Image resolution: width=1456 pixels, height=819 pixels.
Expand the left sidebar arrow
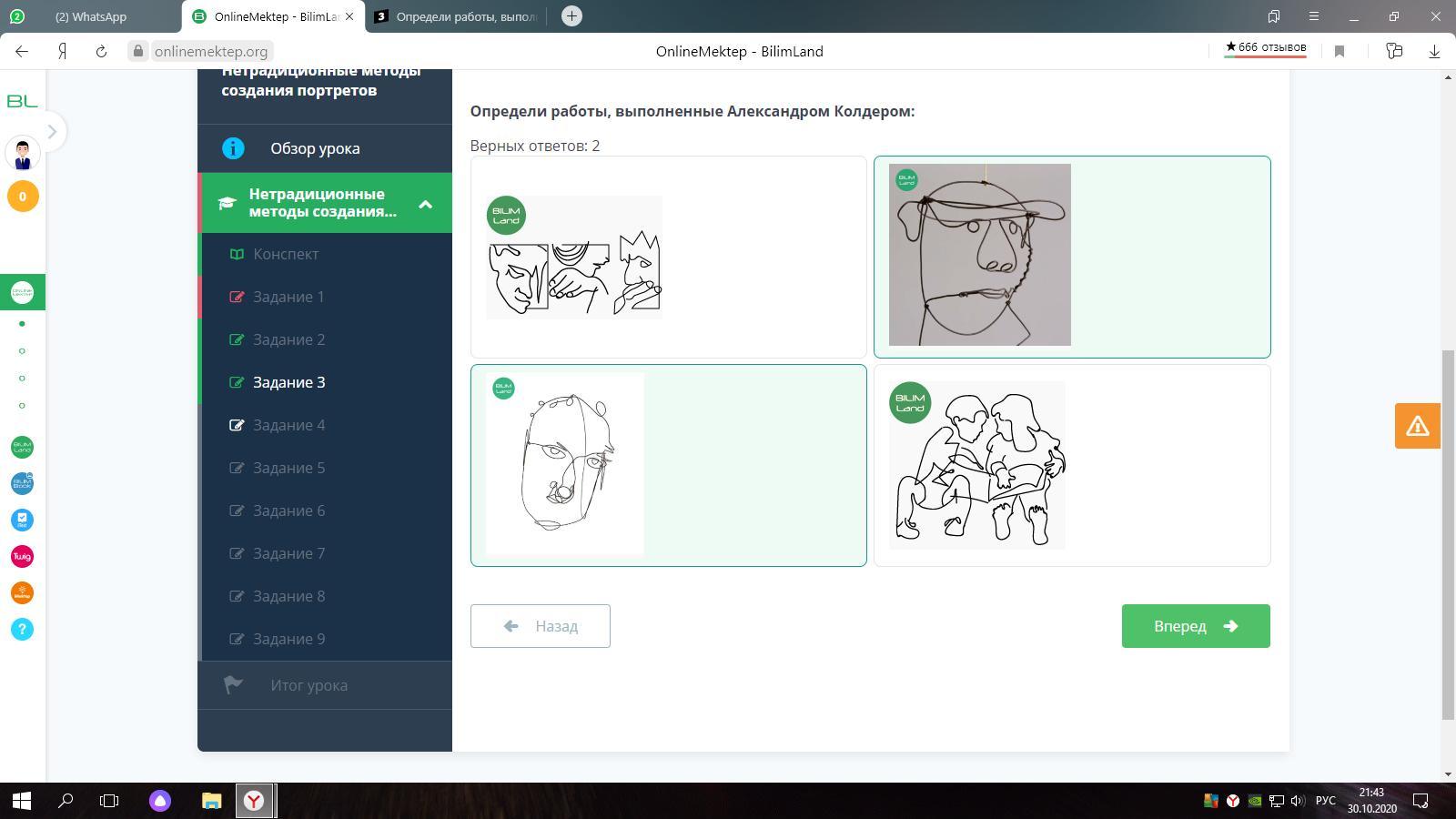52,132
